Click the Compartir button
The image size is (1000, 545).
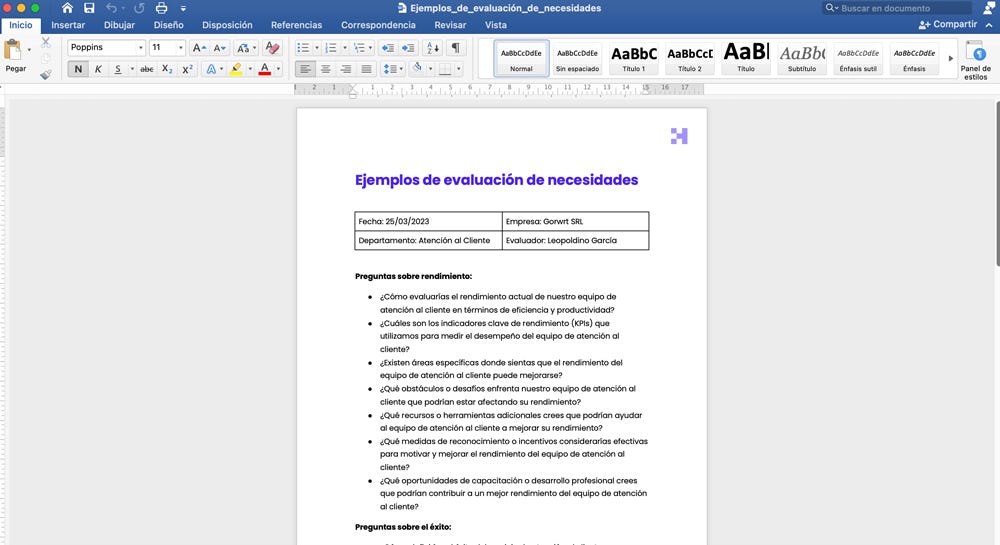(x=947, y=24)
